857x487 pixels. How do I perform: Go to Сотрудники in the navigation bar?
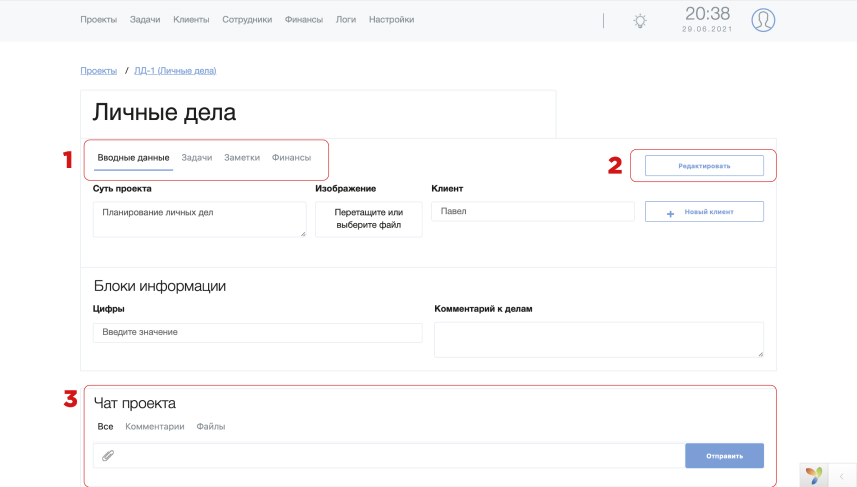247,20
